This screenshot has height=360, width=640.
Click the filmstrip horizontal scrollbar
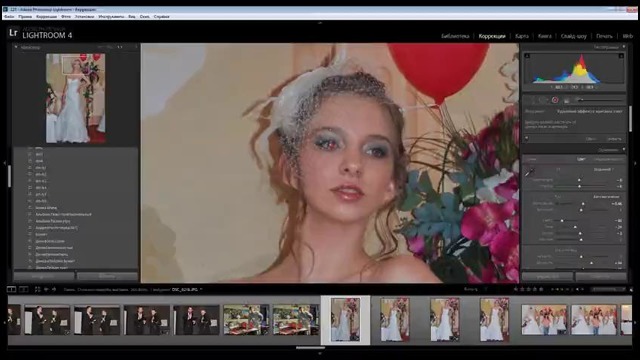tap(310, 348)
